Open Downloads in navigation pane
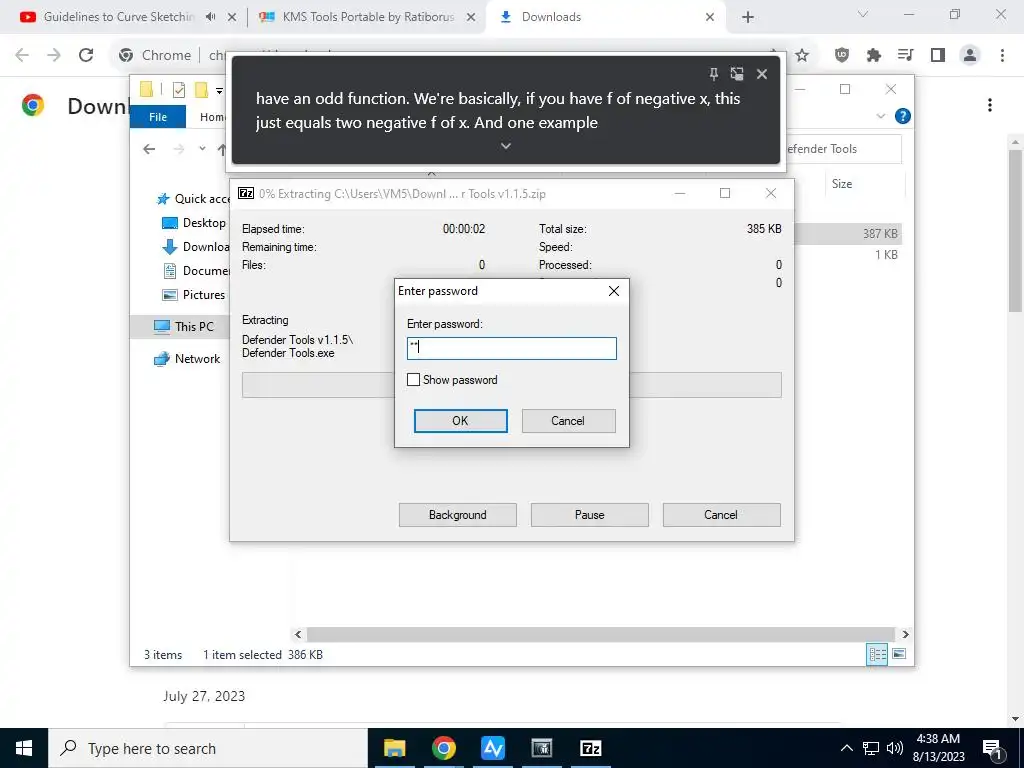This screenshot has height=768, width=1024. [x=196, y=247]
